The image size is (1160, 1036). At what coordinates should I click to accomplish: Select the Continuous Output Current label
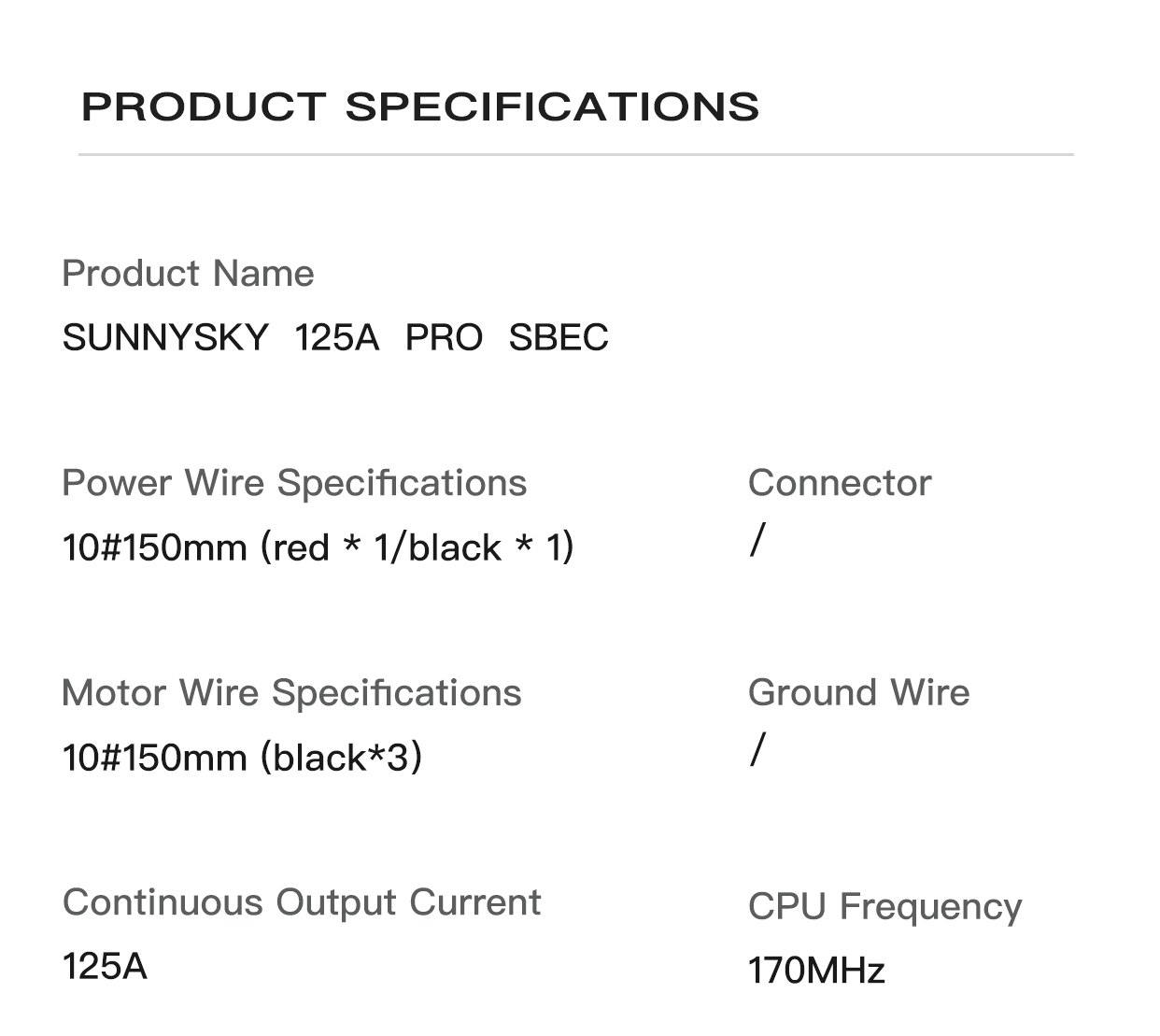[x=302, y=902]
